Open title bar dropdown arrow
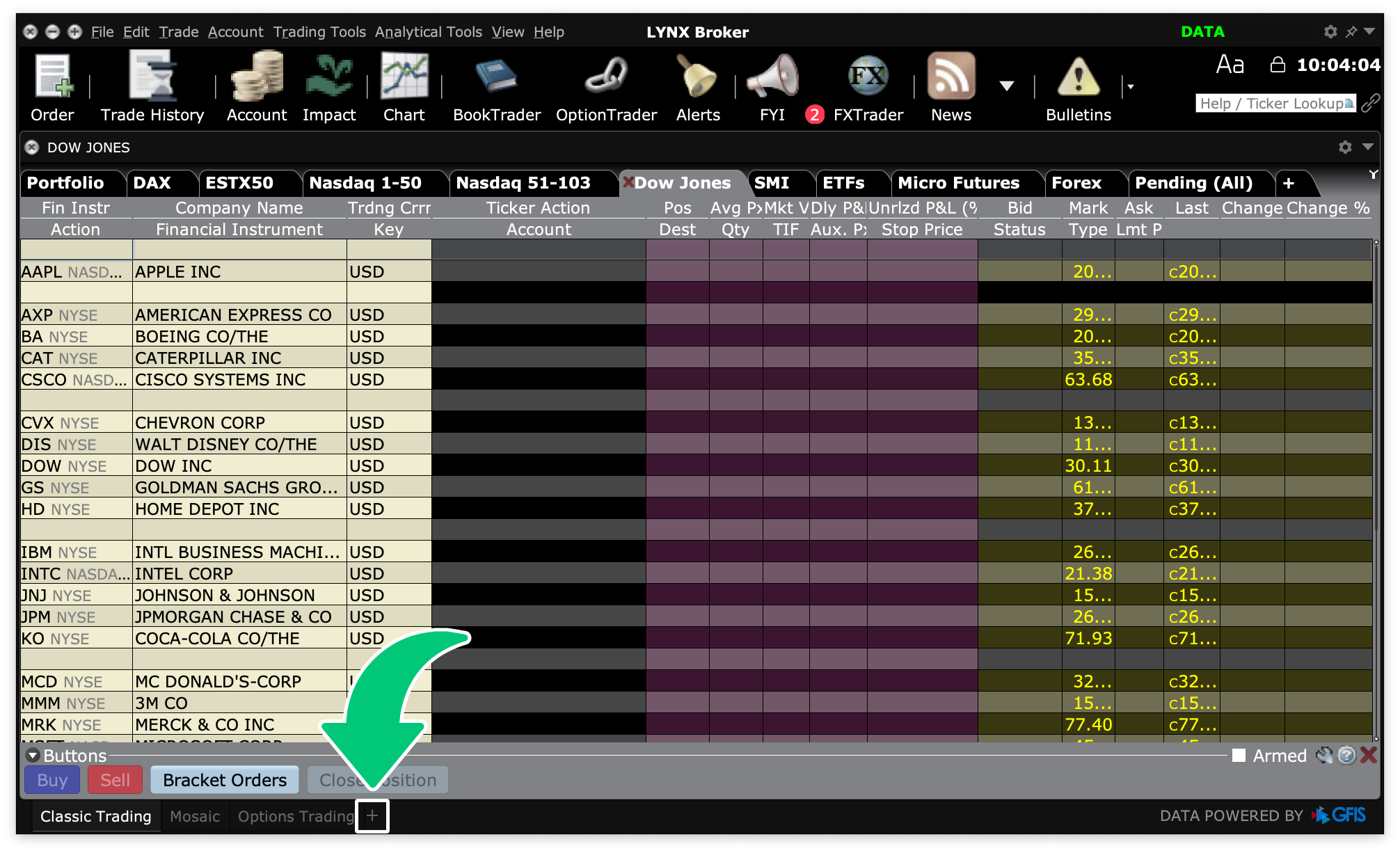1400x853 pixels. click(1369, 31)
